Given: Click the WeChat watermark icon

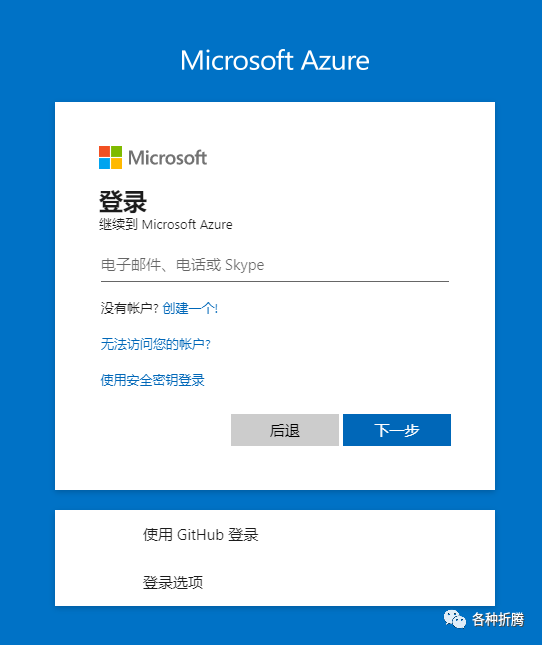Looking at the screenshot, I should (454, 619).
